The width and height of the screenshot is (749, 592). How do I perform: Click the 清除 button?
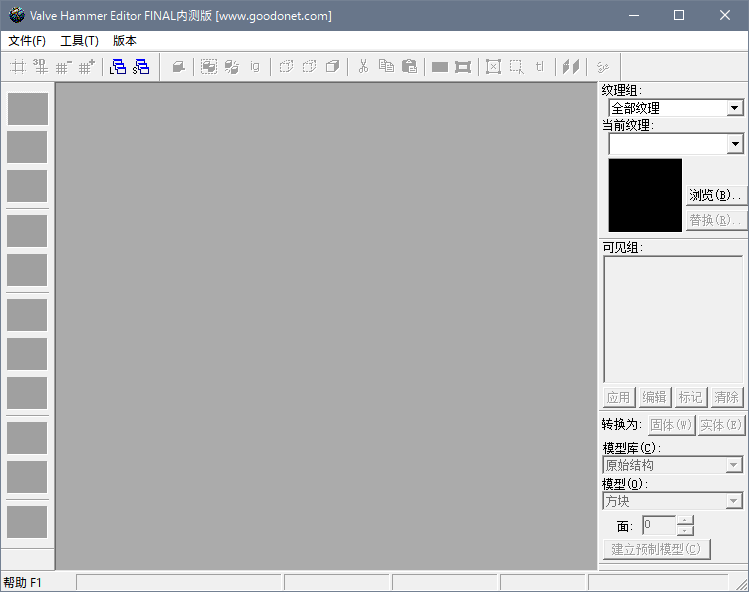tap(727, 397)
